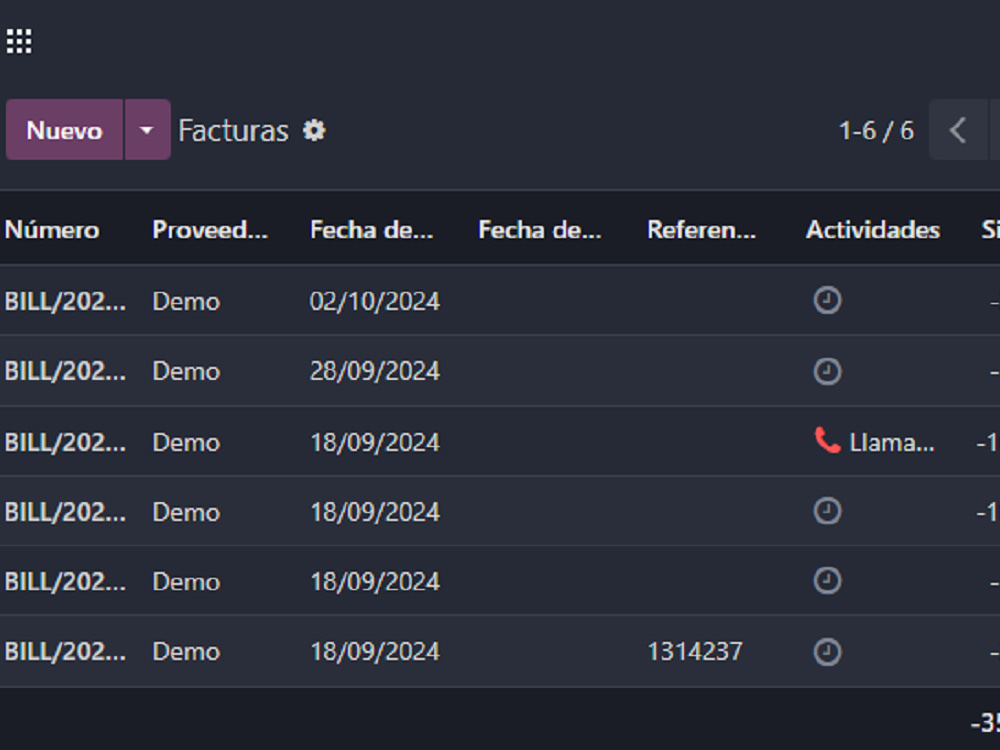The width and height of the screenshot is (1000, 750).
Task: Click Demo supplier in the 02/10/2024 row
Action: pos(186,301)
